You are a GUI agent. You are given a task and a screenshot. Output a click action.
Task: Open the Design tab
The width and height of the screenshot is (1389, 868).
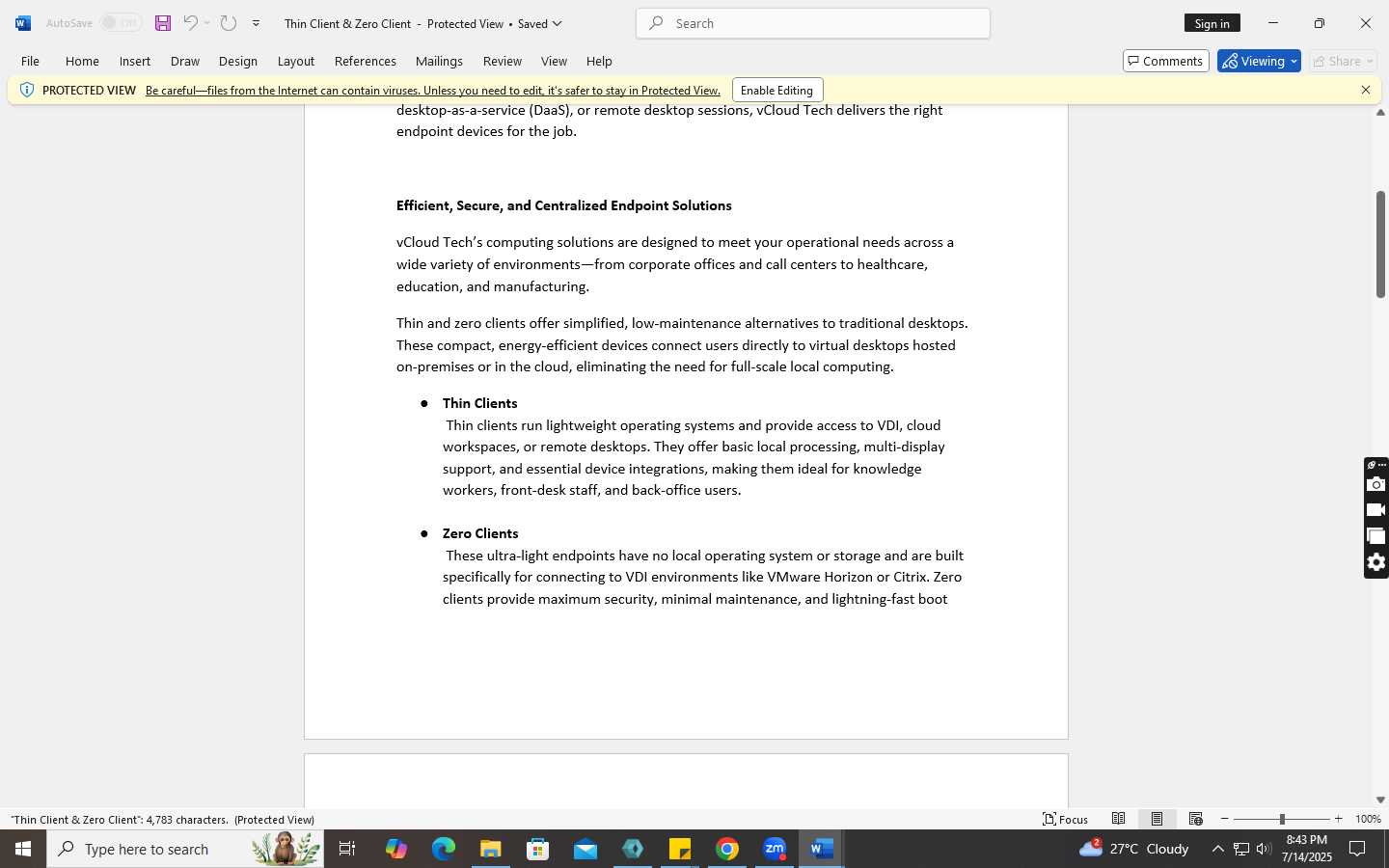(237, 61)
